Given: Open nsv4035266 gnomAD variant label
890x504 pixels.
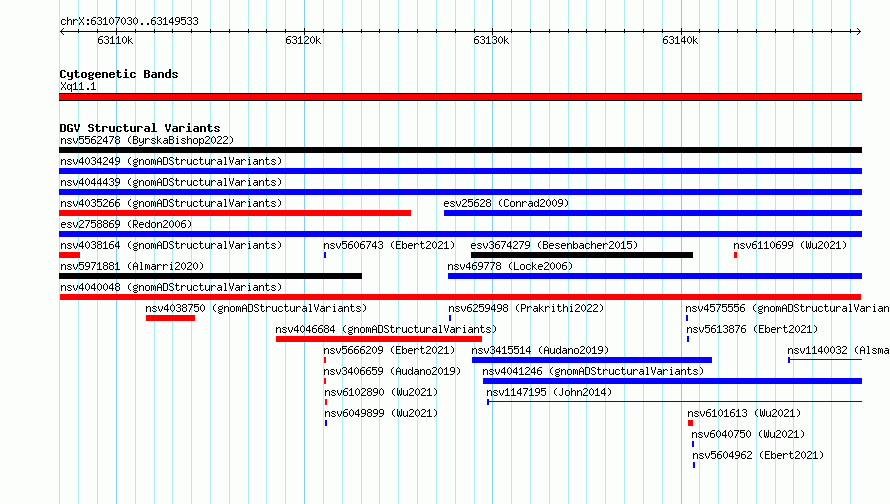Looking at the screenshot, I should (x=171, y=203).
